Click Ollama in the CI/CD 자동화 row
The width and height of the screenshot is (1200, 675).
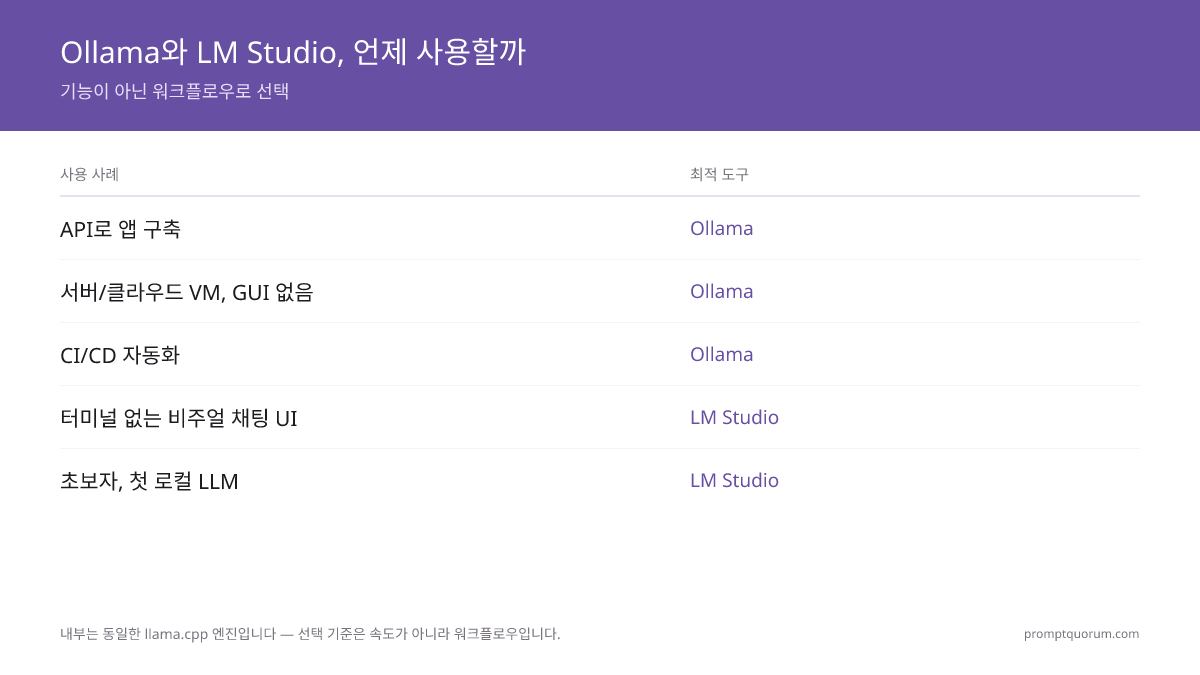point(721,354)
